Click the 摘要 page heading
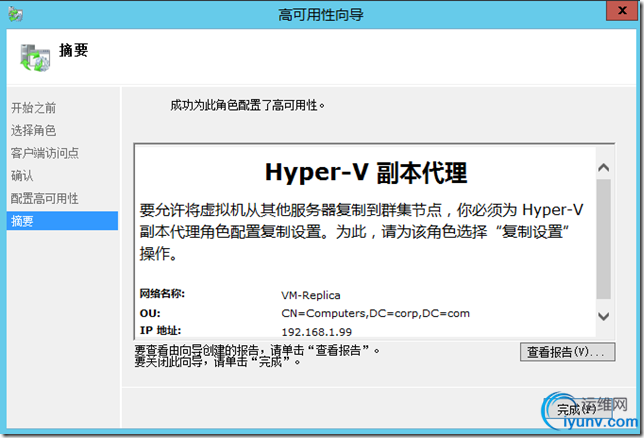This screenshot has height=438, width=644. 74,50
